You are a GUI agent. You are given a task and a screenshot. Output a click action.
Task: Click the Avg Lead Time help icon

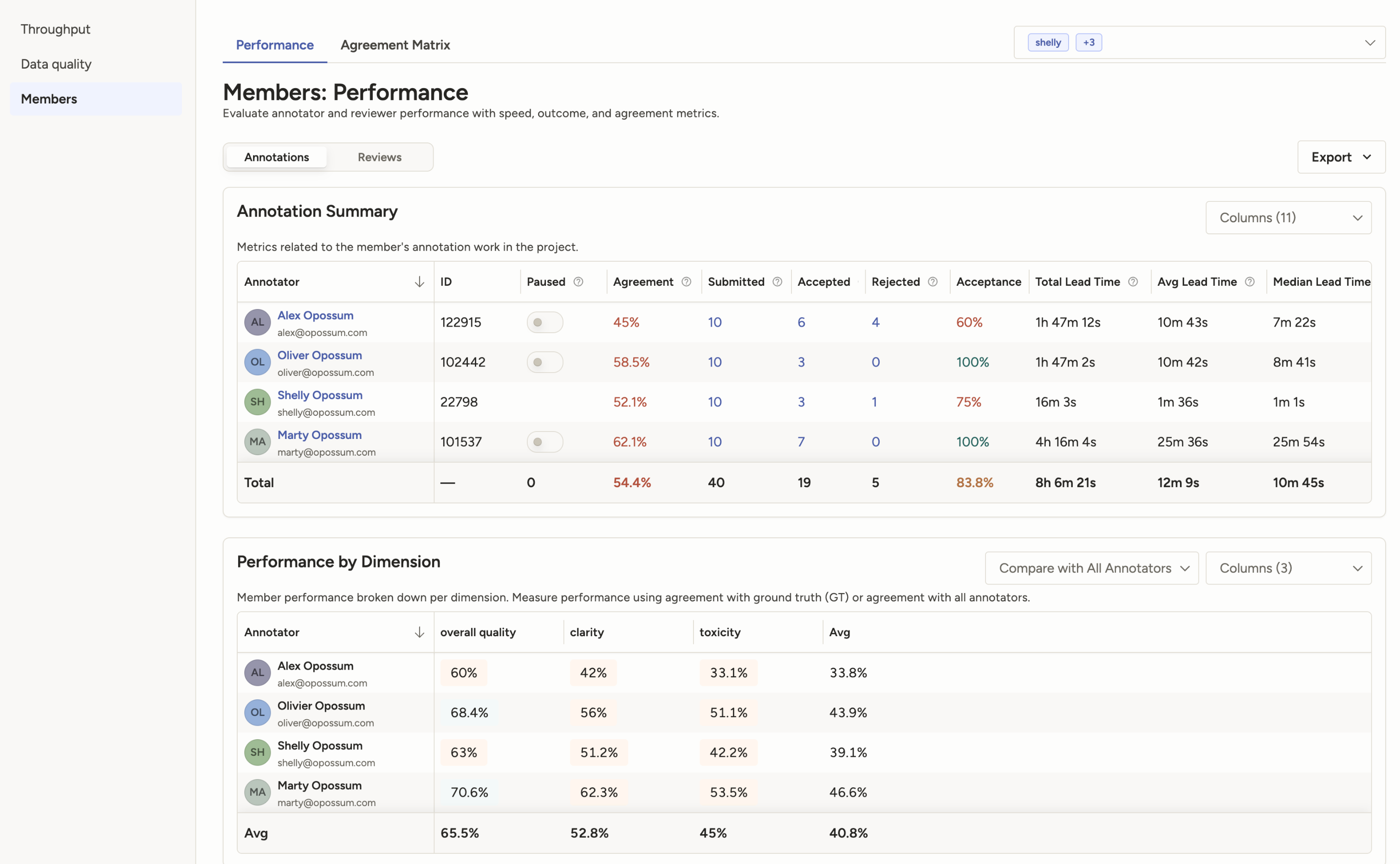point(1249,282)
